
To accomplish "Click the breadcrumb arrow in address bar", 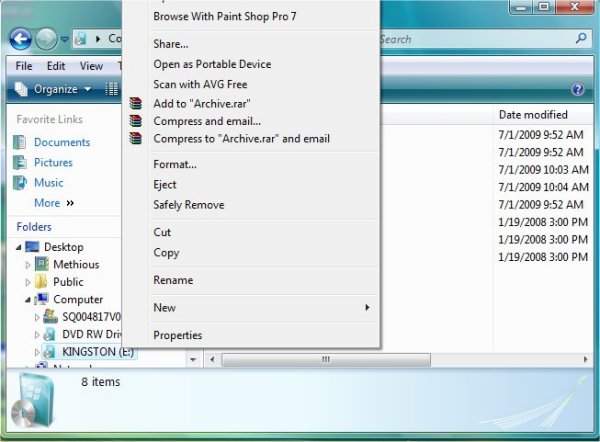I will click(98, 39).
